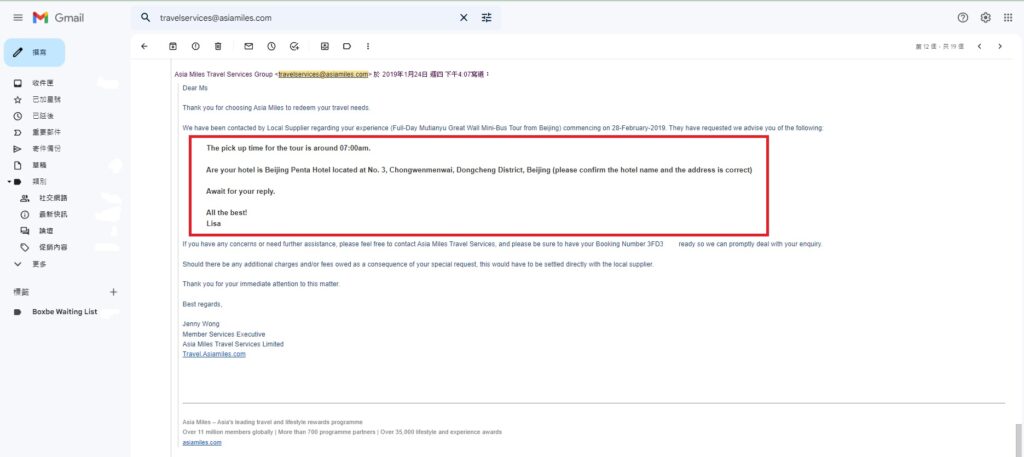Open the Snoozed (已延後) folder
Screen dimensions: 1024x457
[x=43, y=116]
